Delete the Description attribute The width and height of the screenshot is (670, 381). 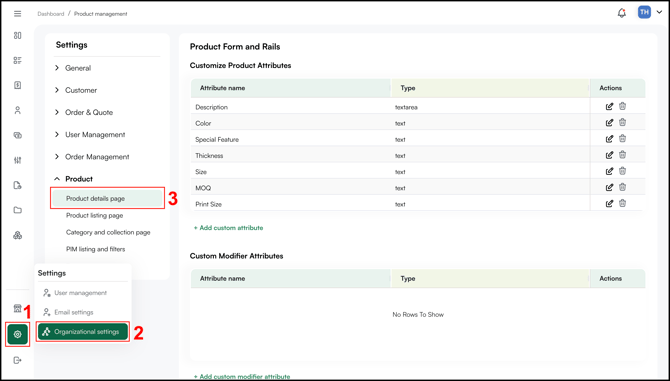[x=623, y=106]
